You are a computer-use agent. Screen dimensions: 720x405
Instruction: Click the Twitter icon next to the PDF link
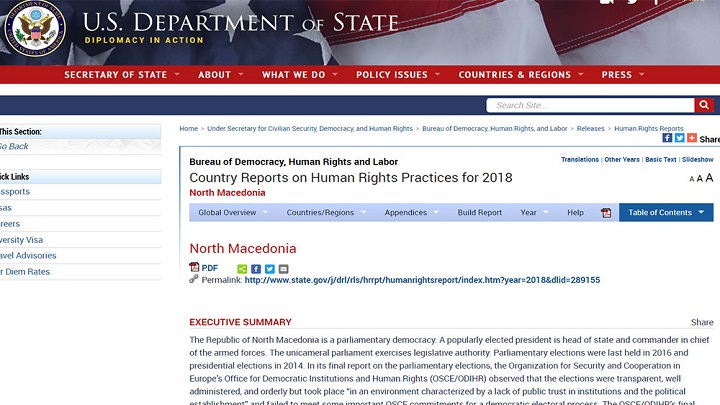click(x=270, y=269)
